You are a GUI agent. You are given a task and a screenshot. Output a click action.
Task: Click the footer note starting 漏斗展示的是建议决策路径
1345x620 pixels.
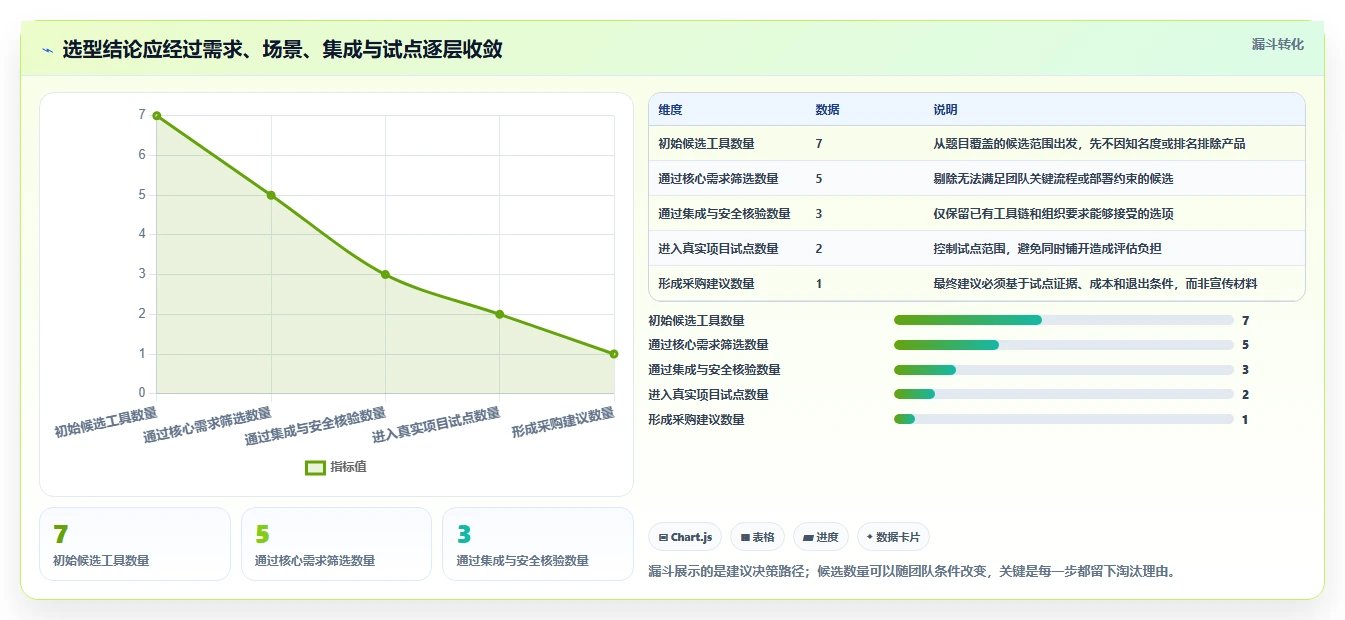click(x=912, y=572)
